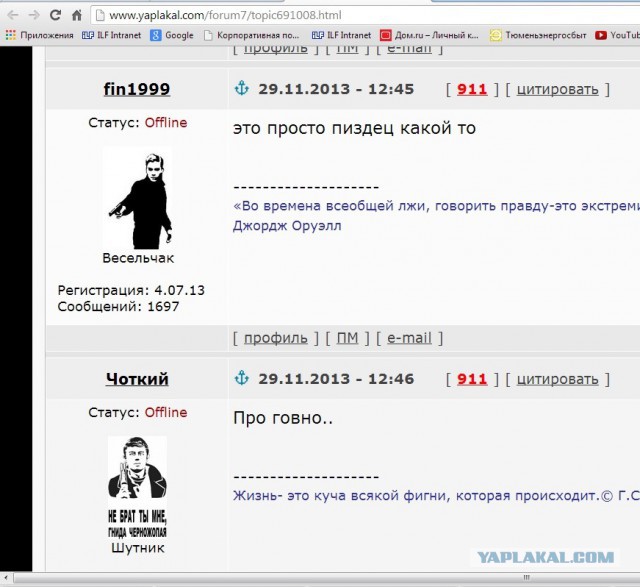640x587 pixels.
Task: Click scrollbar left arrow at bottom
Action: pyautogui.click(x=6, y=577)
